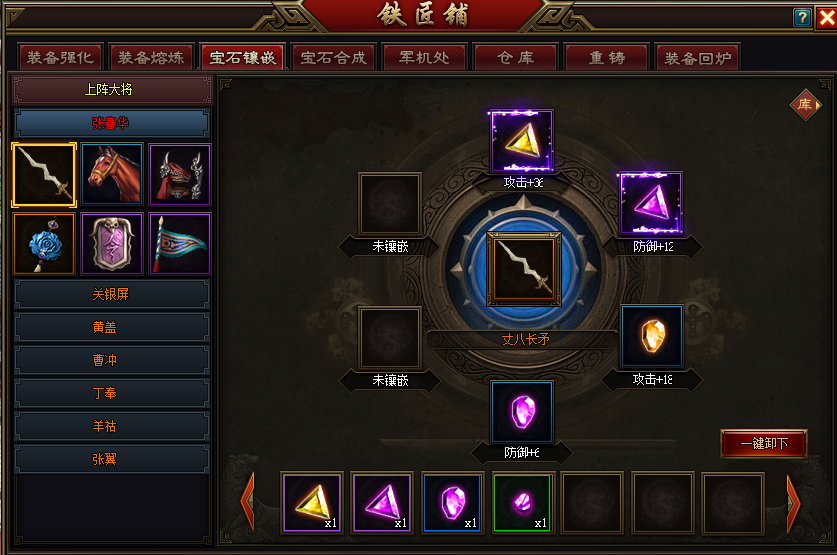
Task: Select the blue rose accessory icon
Action: pos(44,244)
